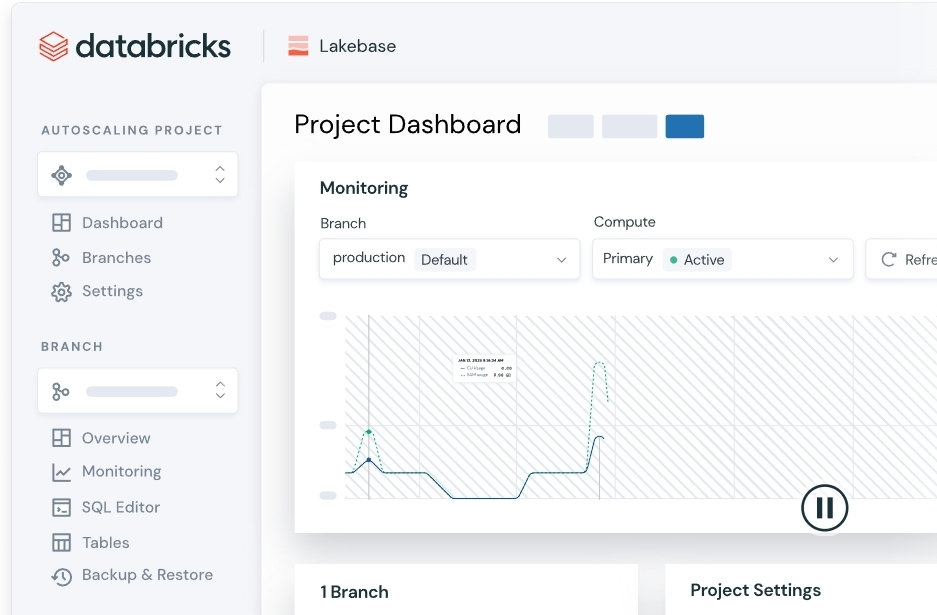
Task: Click the Tables icon in sidebar
Action: (x=61, y=543)
